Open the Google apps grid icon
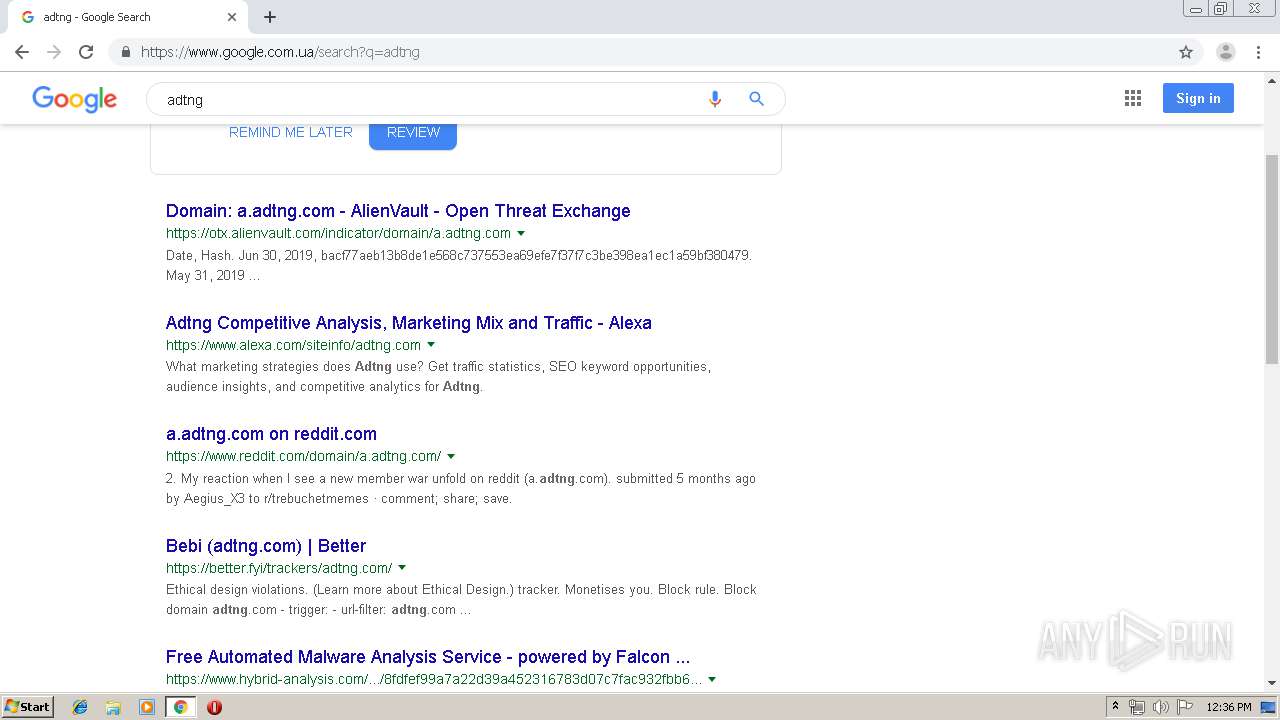Image resolution: width=1280 pixels, height=720 pixels. coord(1133,98)
